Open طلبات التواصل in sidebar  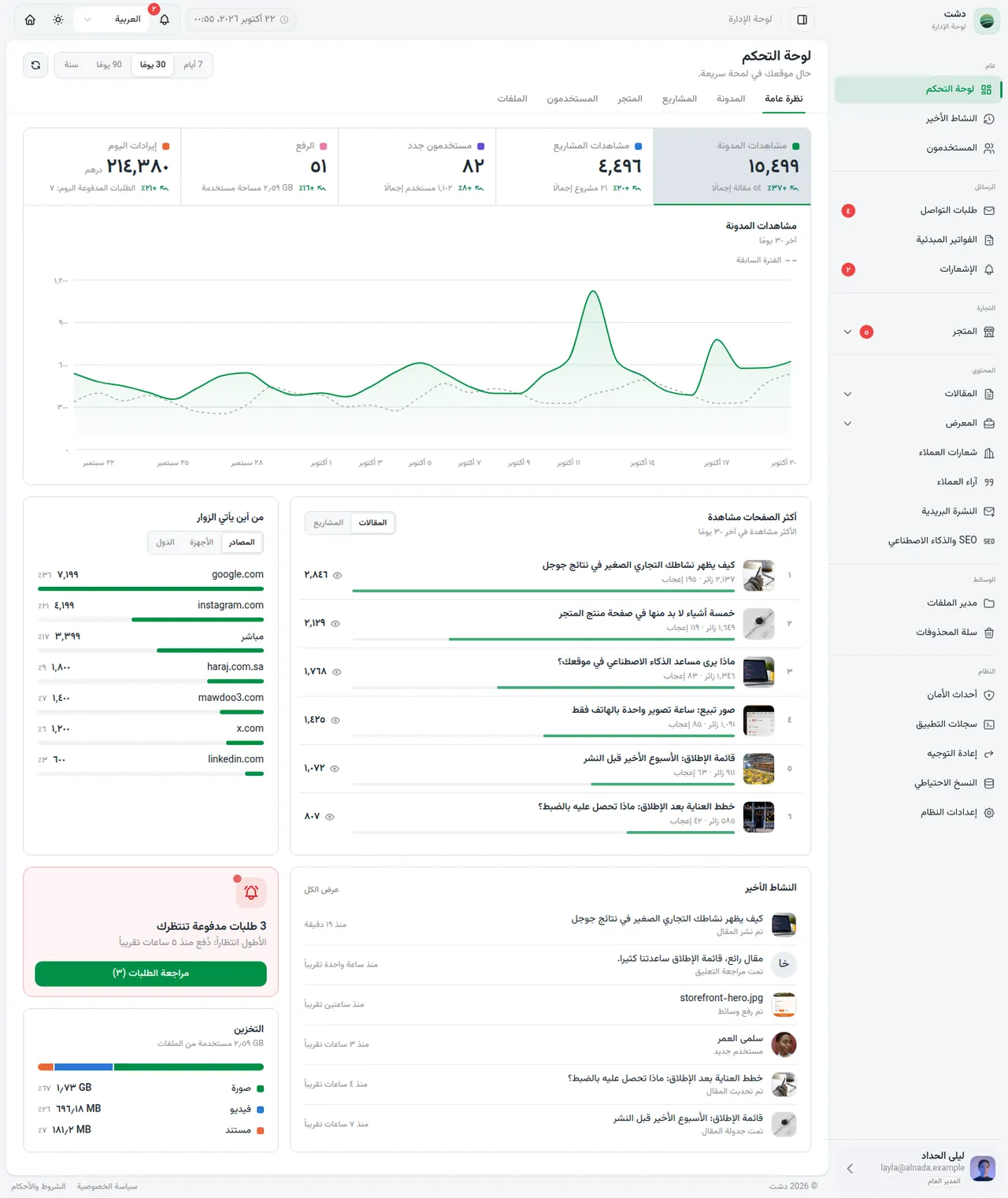[x=918, y=211]
